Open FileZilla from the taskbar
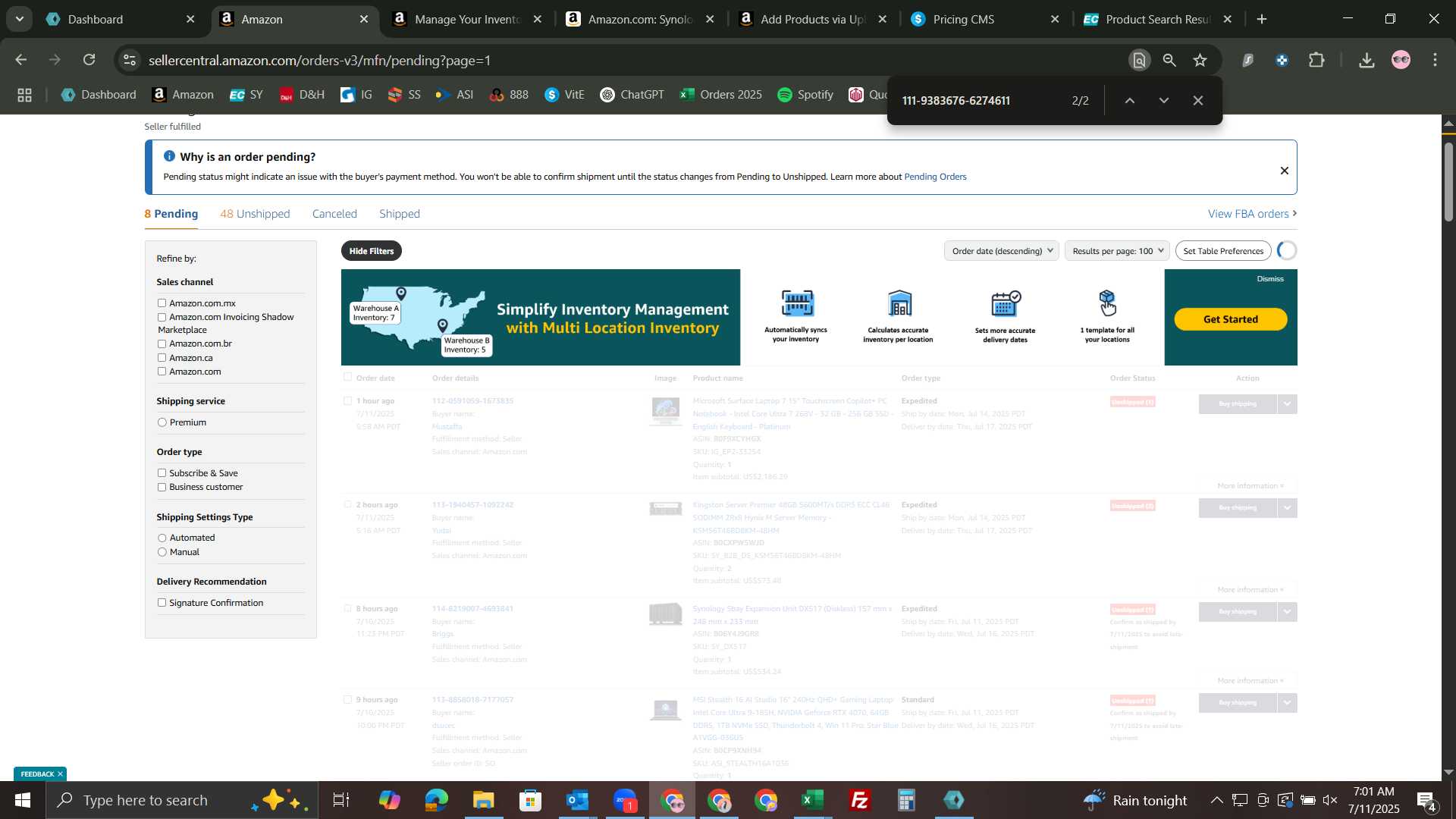Screen dimensions: 1456x819 (860, 800)
